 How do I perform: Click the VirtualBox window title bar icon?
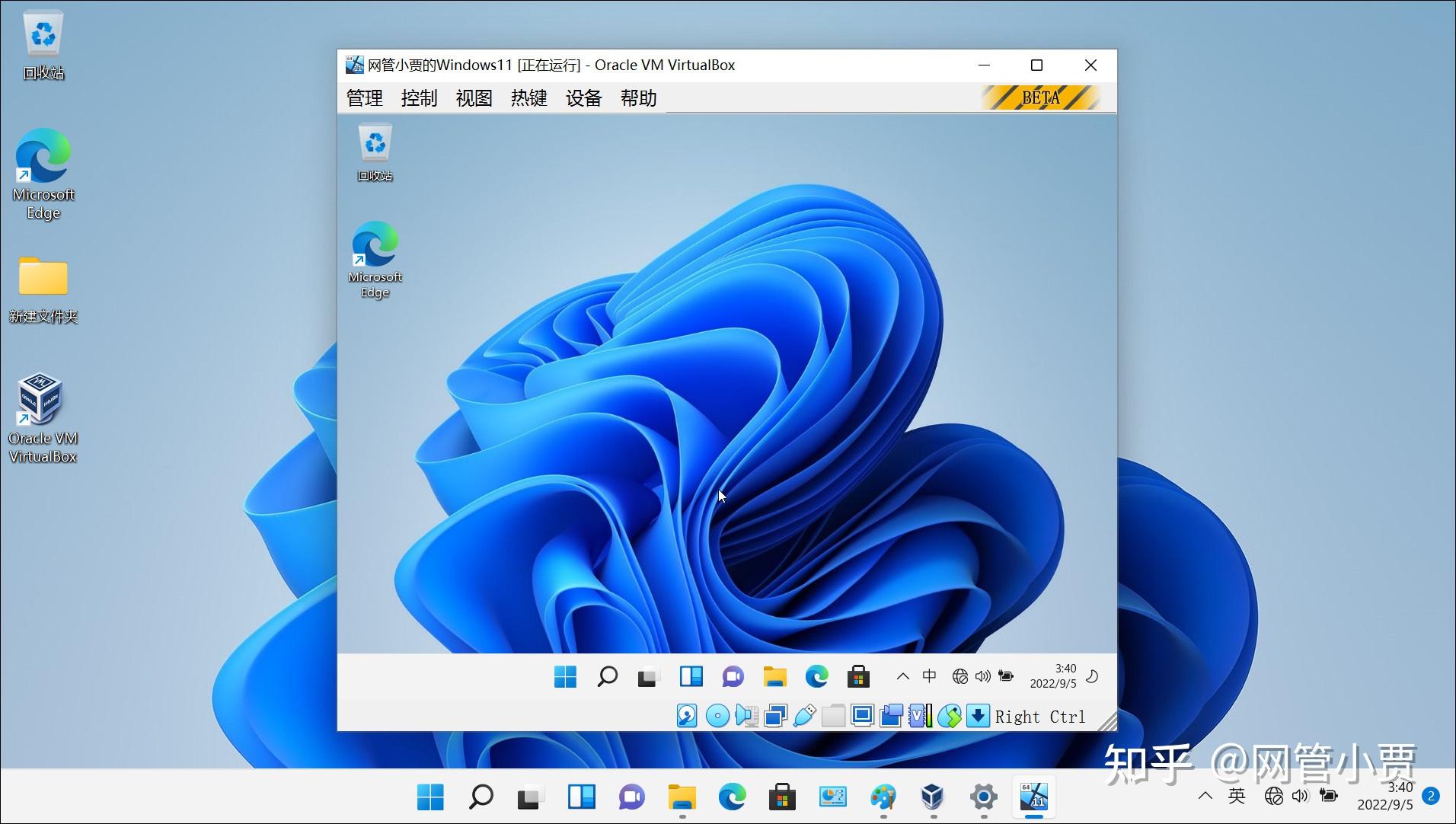tap(354, 65)
